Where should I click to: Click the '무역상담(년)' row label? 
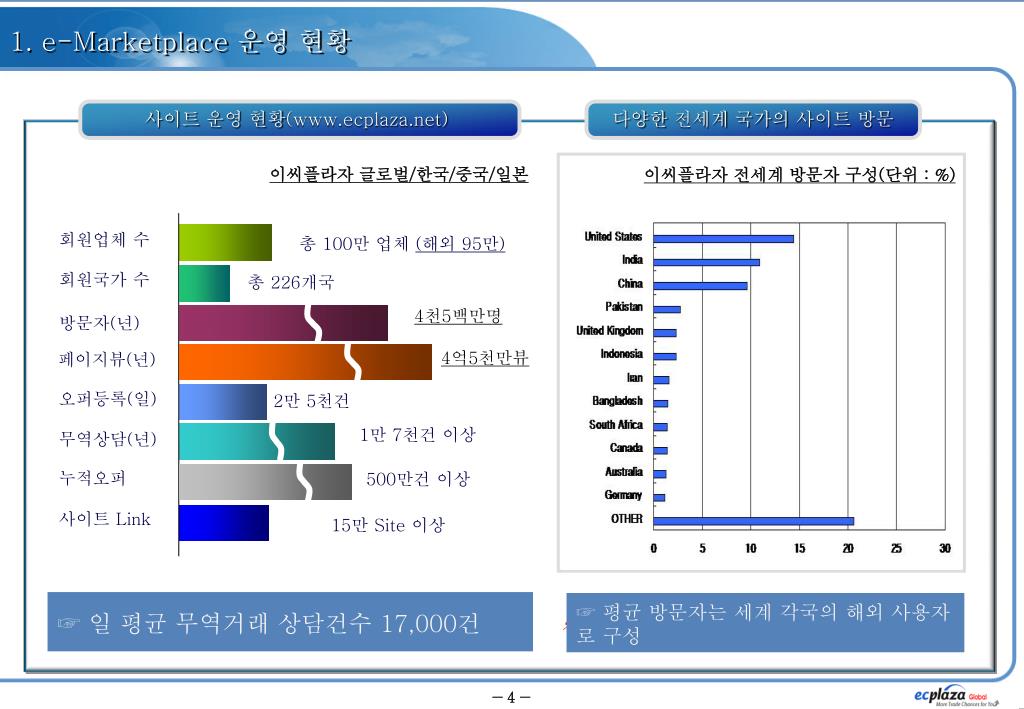[108, 438]
